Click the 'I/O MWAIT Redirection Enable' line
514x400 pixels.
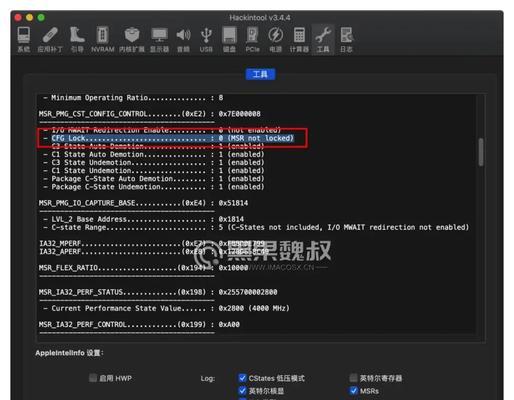(x=162, y=130)
